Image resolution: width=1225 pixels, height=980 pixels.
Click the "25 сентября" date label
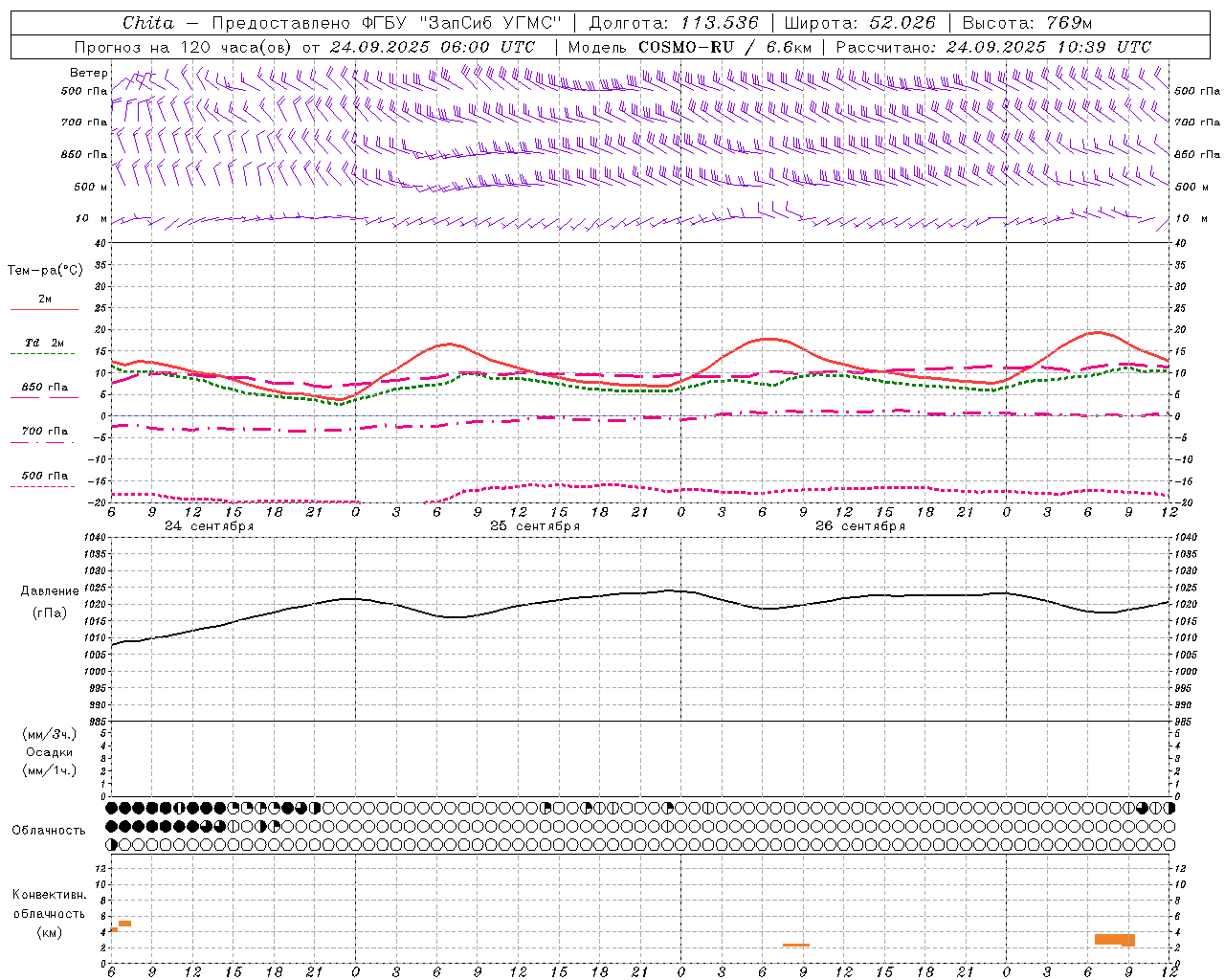(535, 526)
